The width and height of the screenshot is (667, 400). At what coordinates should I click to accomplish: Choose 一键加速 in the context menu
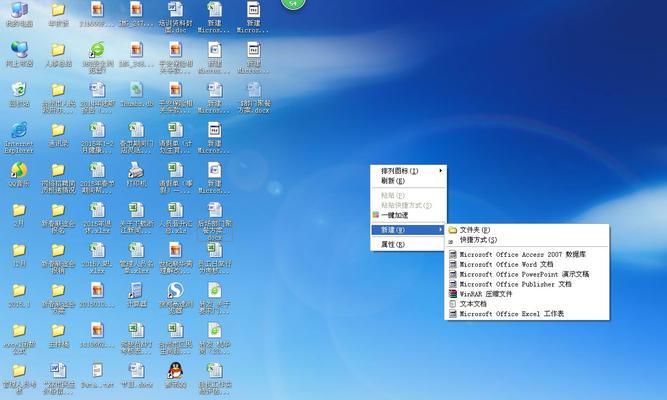coord(408,215)
